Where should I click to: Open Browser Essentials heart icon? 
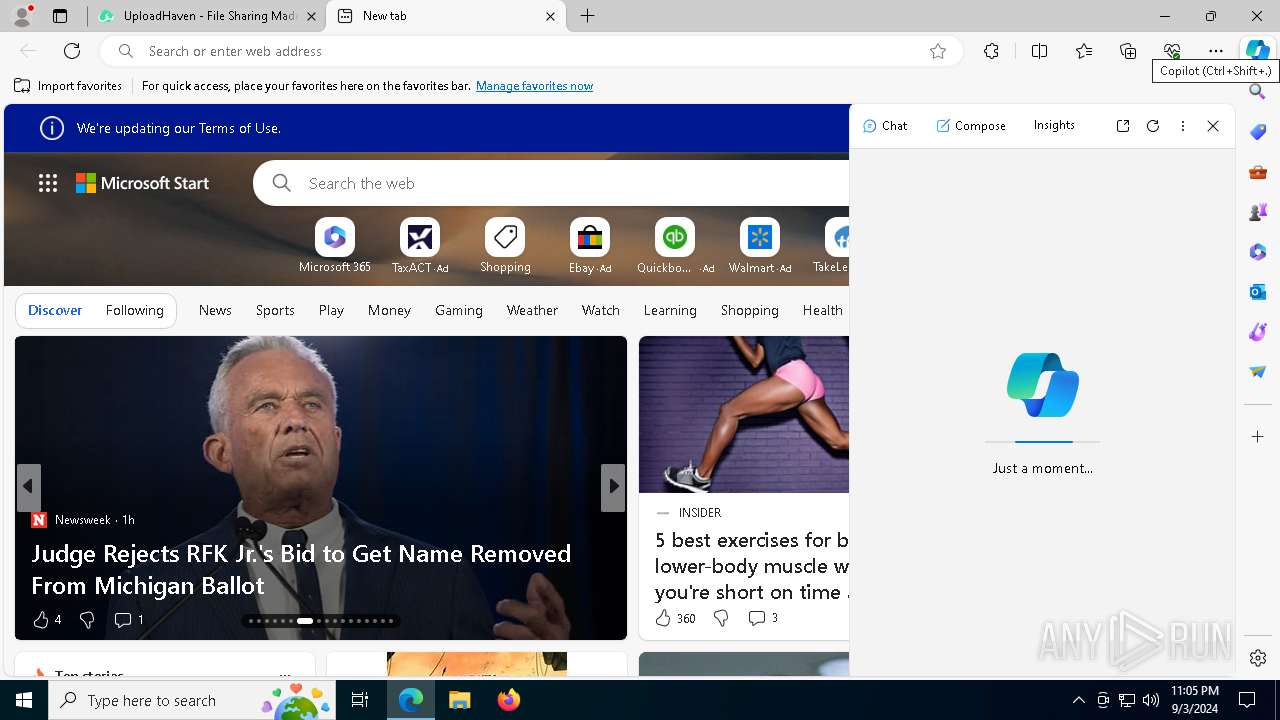coord(1172,51)
